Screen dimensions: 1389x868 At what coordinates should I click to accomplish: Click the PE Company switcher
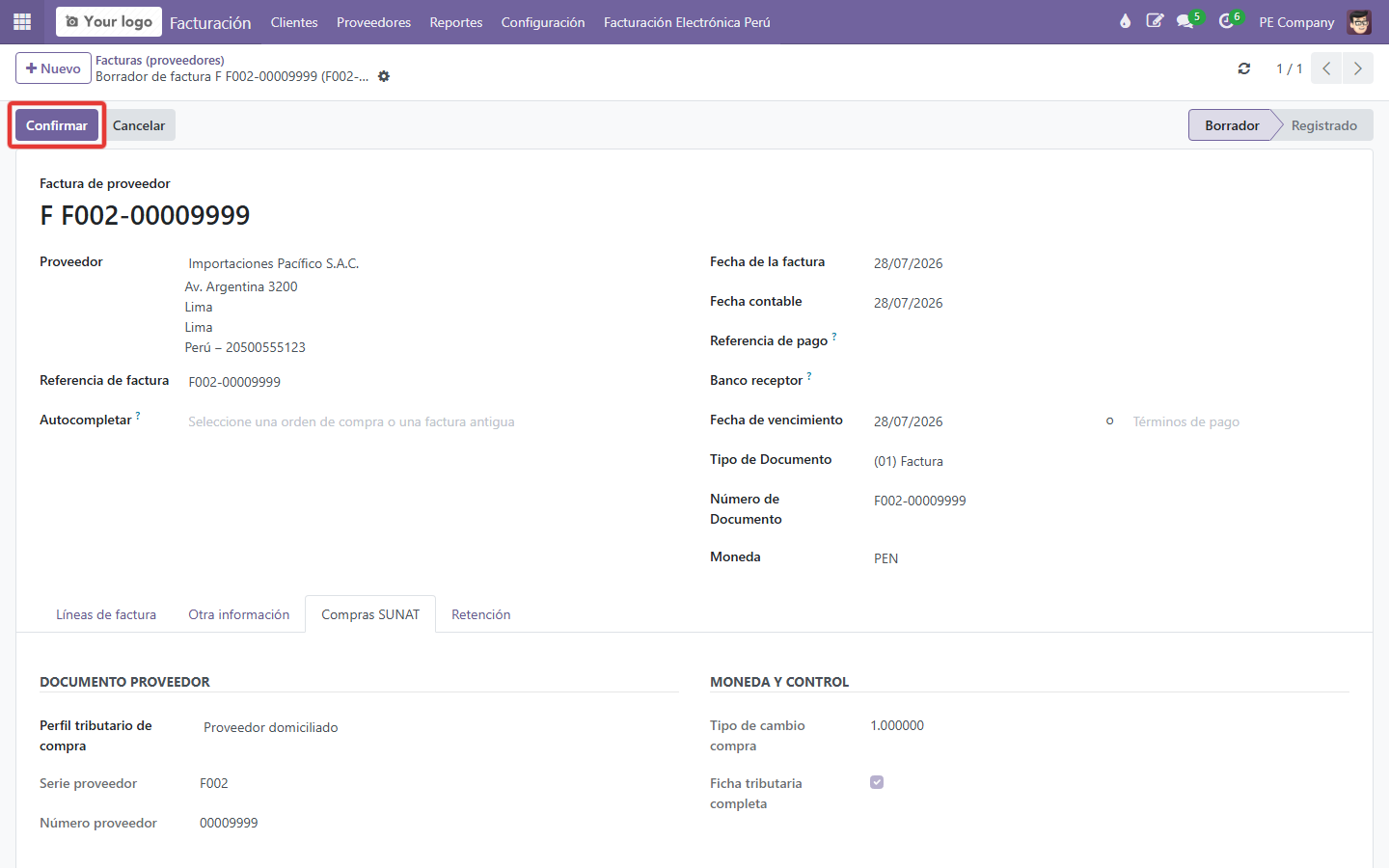pos(1296,22)
